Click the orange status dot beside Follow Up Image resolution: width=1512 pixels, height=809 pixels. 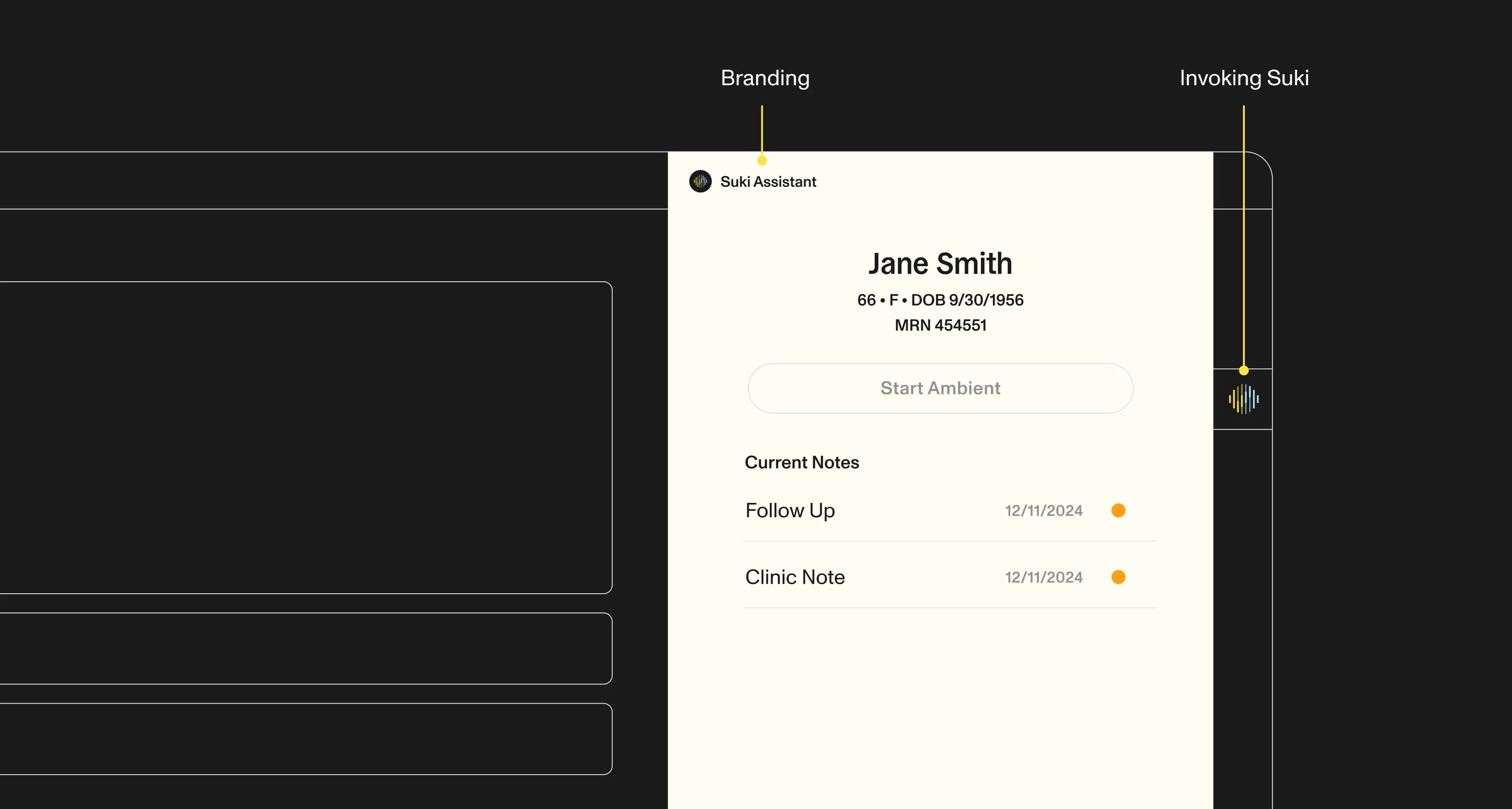click(x=1118, y=510)
